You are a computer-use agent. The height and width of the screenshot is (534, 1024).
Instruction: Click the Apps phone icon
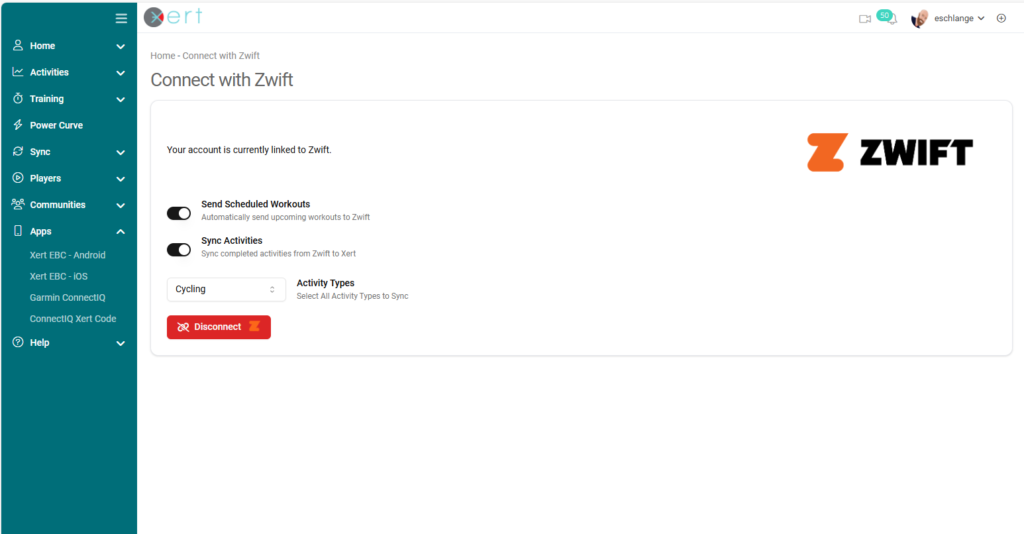click(18, 230)
